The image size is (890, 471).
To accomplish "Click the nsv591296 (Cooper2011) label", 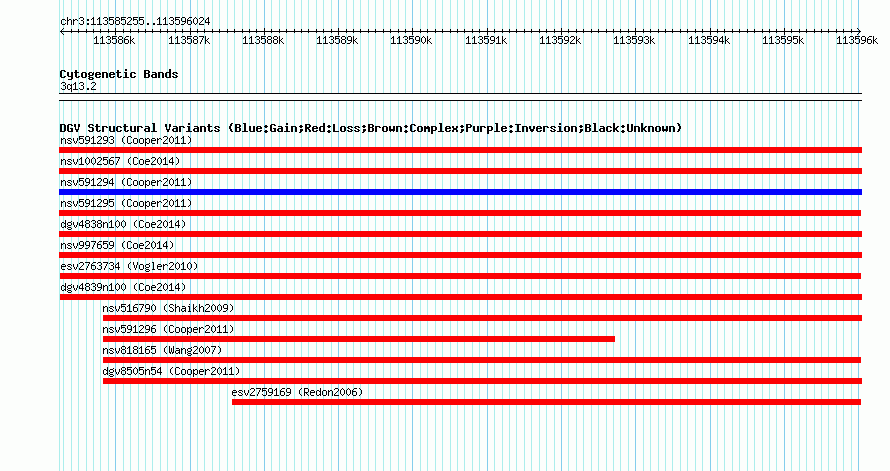I will click(x=168, y=329).
